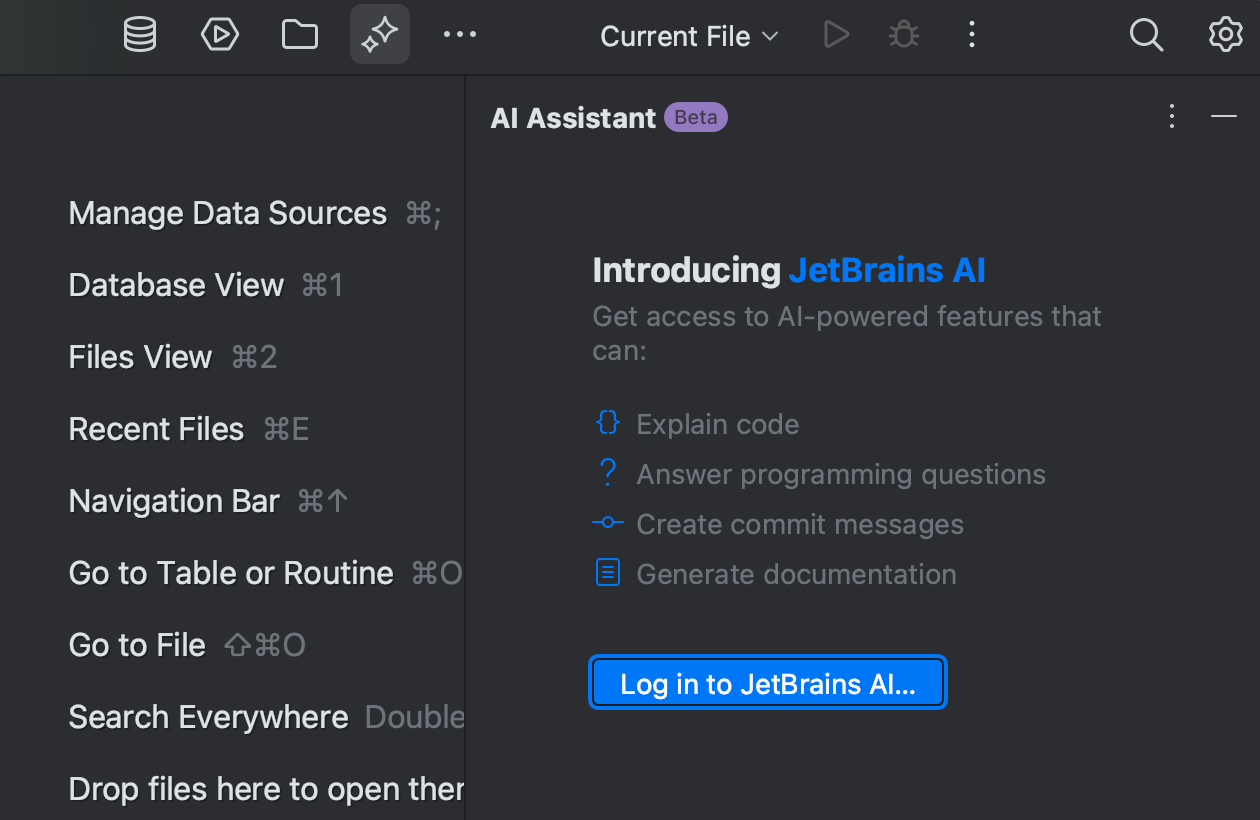This screenshot has height=820, width=1260.
Task: Open Database View
Action: point(176,285)
